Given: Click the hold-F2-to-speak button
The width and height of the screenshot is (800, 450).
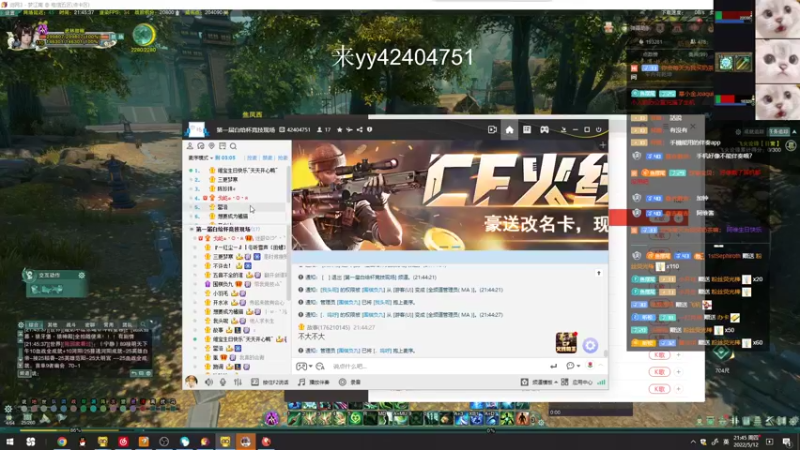Looking at the screenshot, I should point(270,382).
